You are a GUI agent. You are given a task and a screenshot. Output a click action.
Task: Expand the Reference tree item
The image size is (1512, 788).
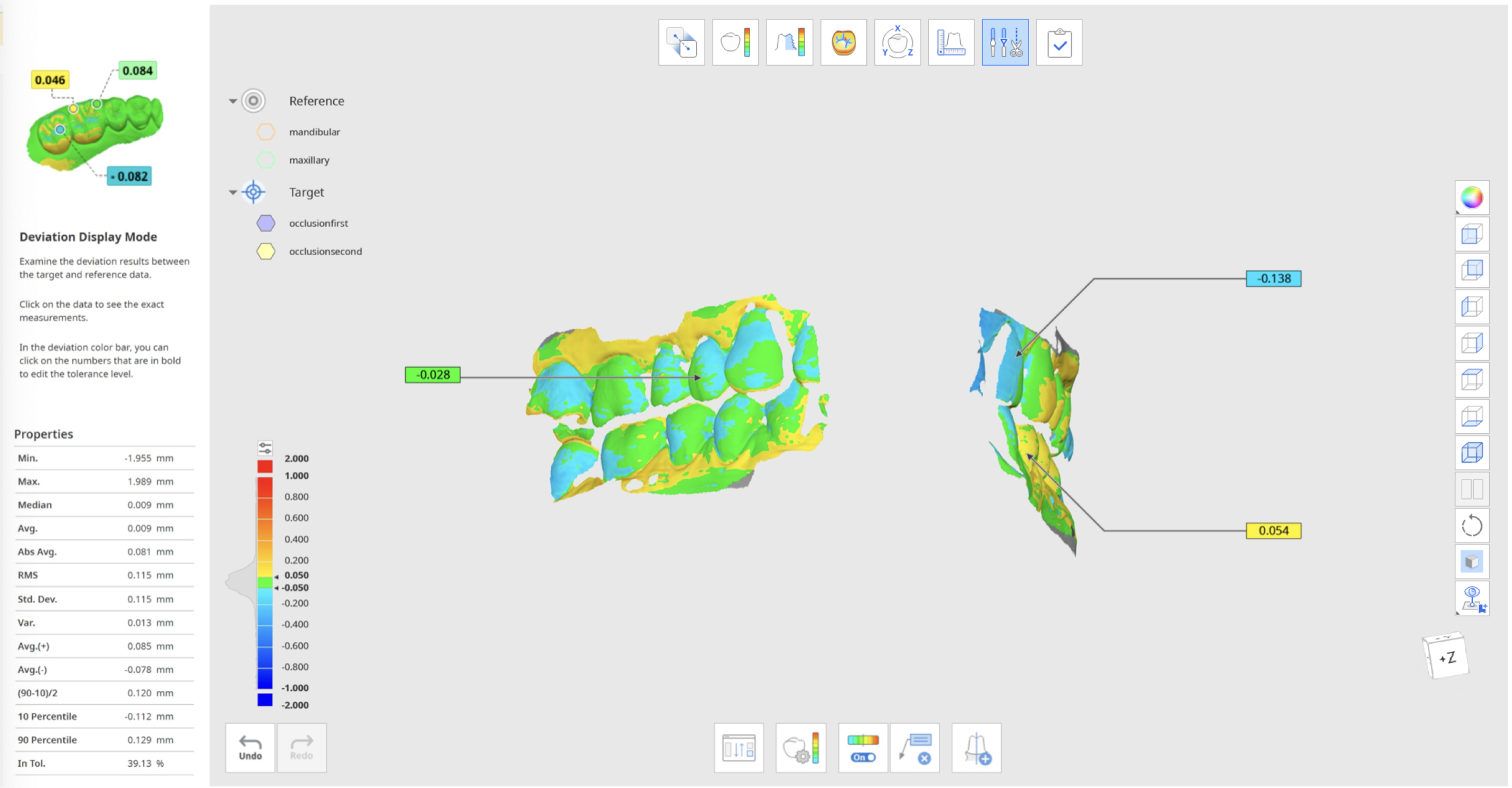[x=232, y=100]
